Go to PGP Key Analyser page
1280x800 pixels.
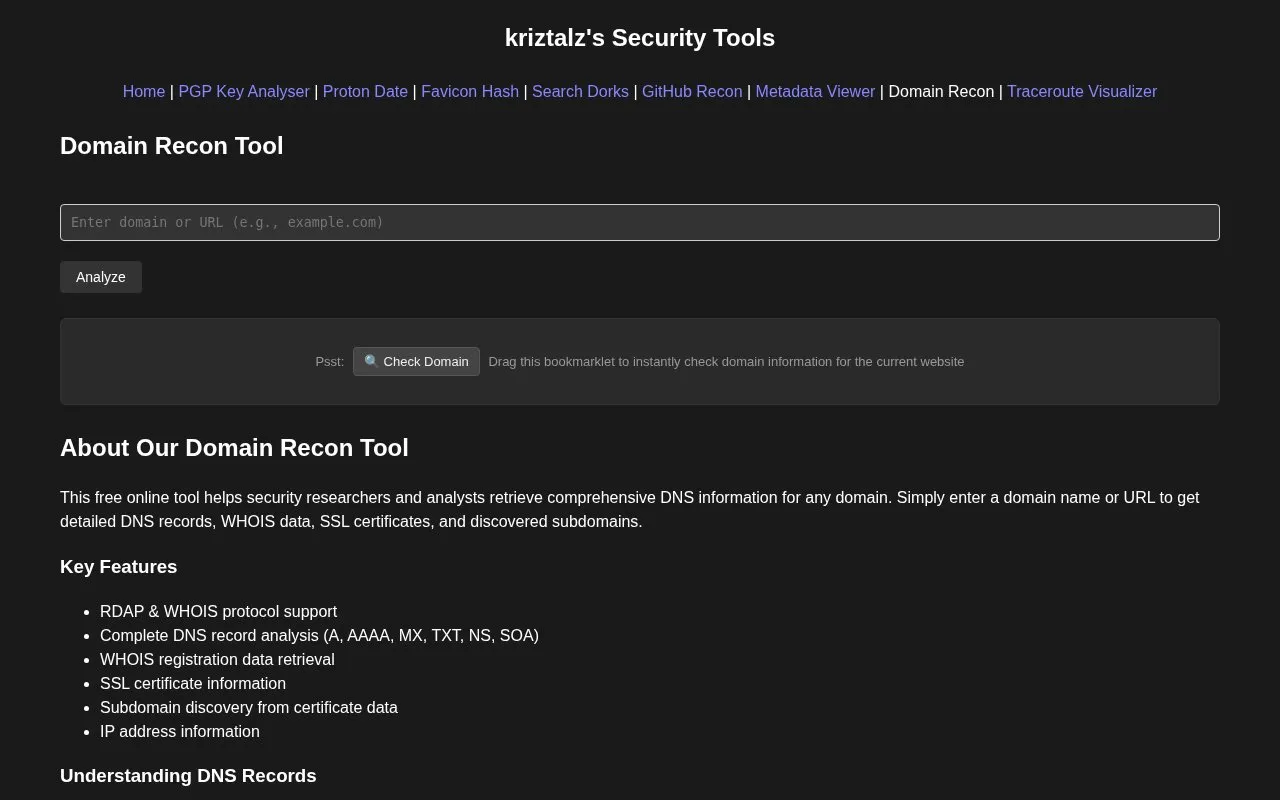tap(244, 91)
